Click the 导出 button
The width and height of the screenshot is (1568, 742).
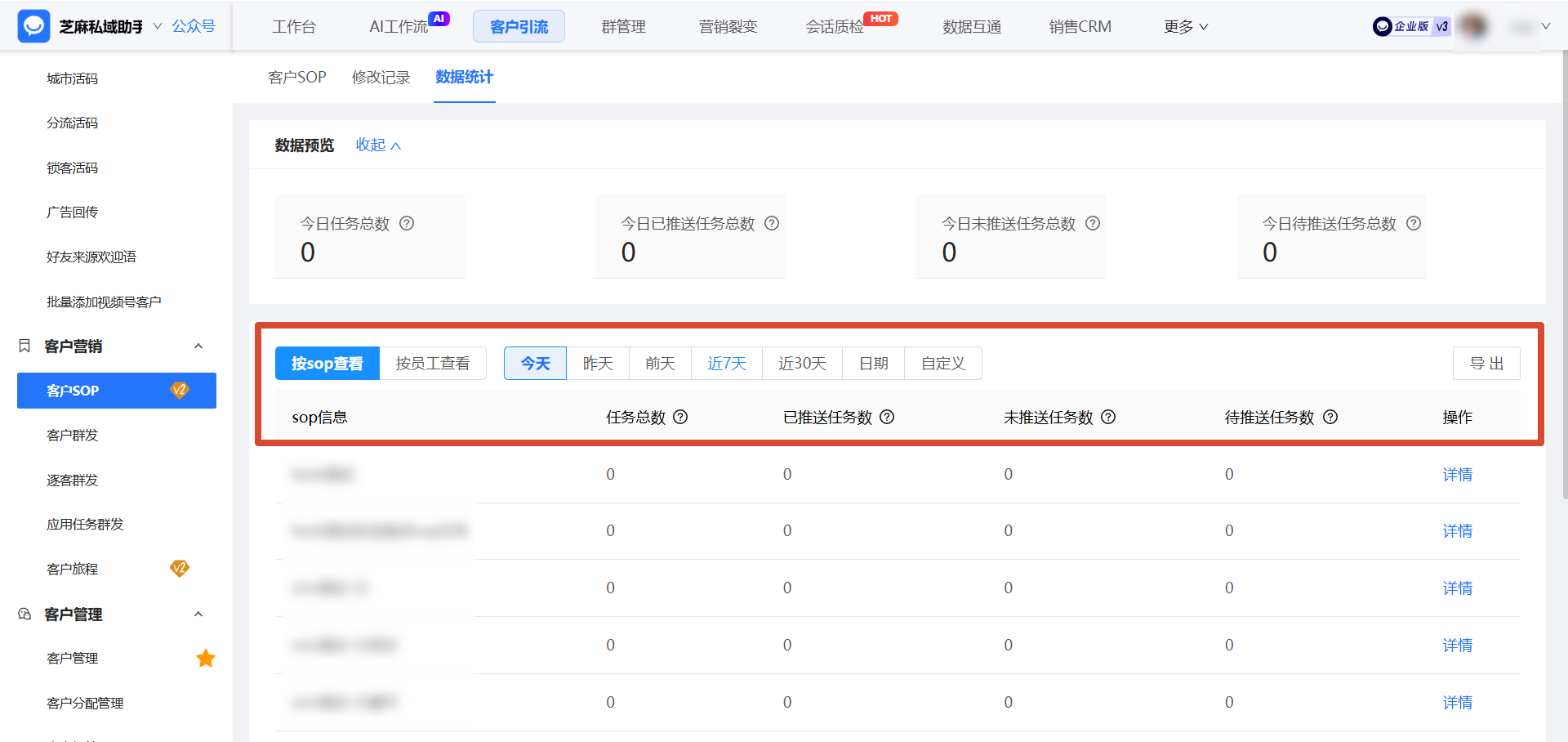[x=1486, y=364]
